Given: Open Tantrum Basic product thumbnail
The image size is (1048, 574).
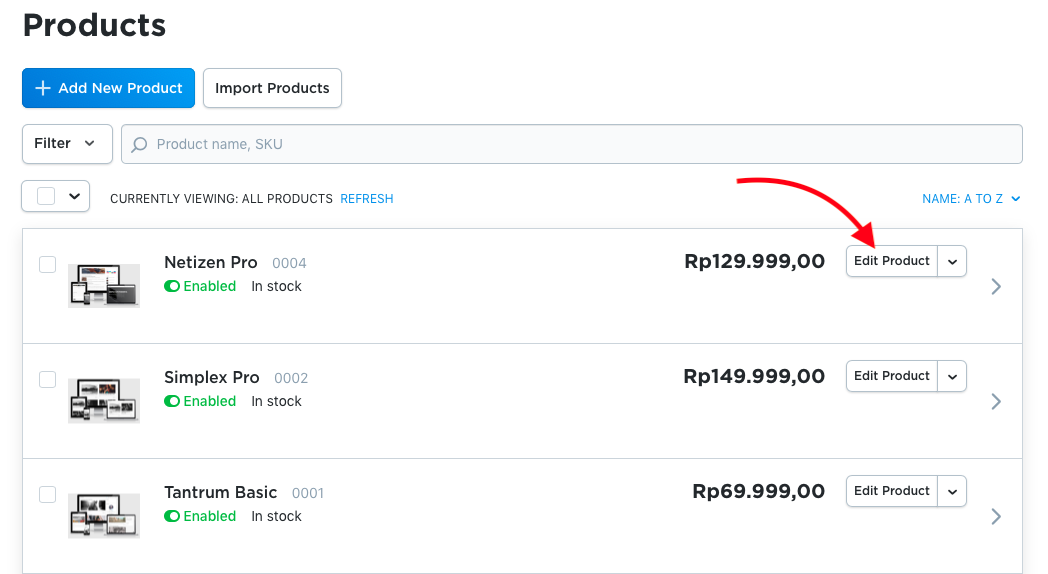Looking at the screenshot, I should coord(104,515).
